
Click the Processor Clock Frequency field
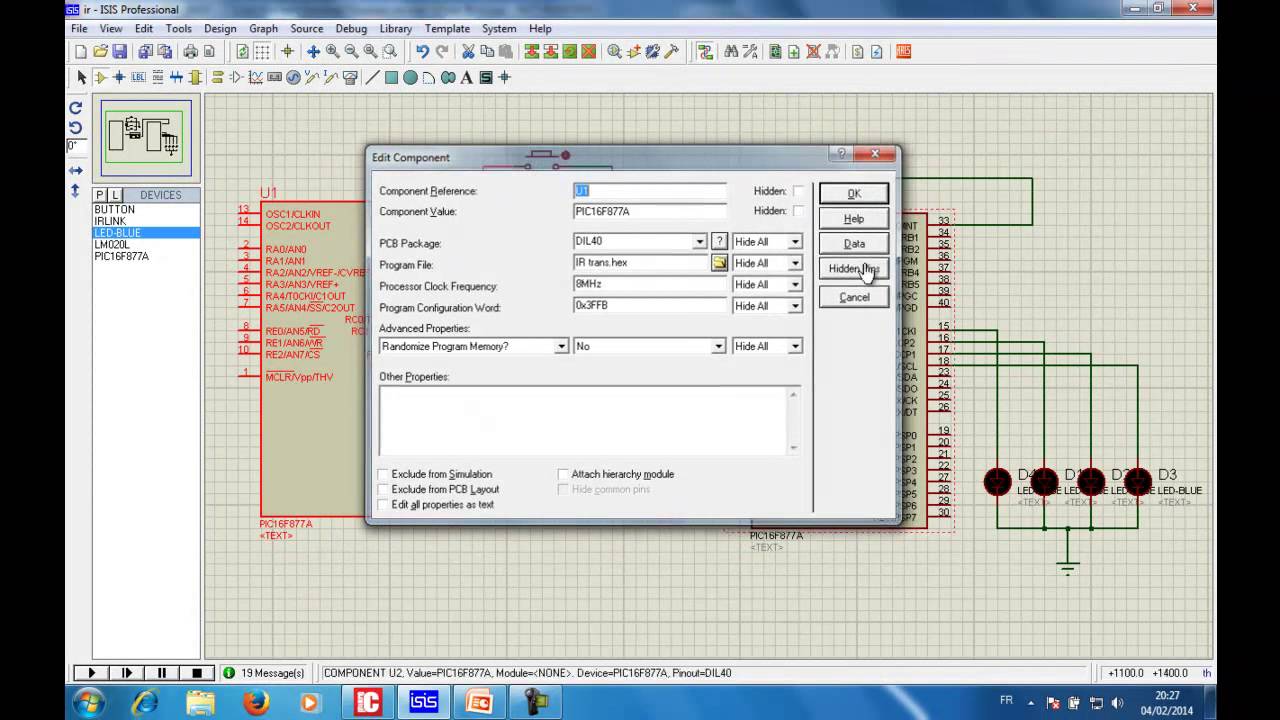pos(650,284)
